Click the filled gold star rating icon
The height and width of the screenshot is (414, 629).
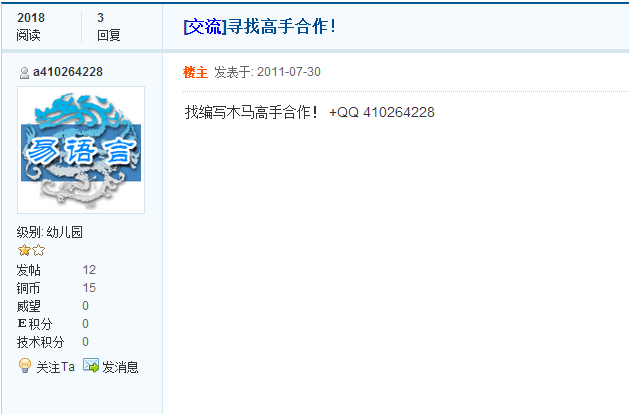pyautogui.click(x=24, y=250)
